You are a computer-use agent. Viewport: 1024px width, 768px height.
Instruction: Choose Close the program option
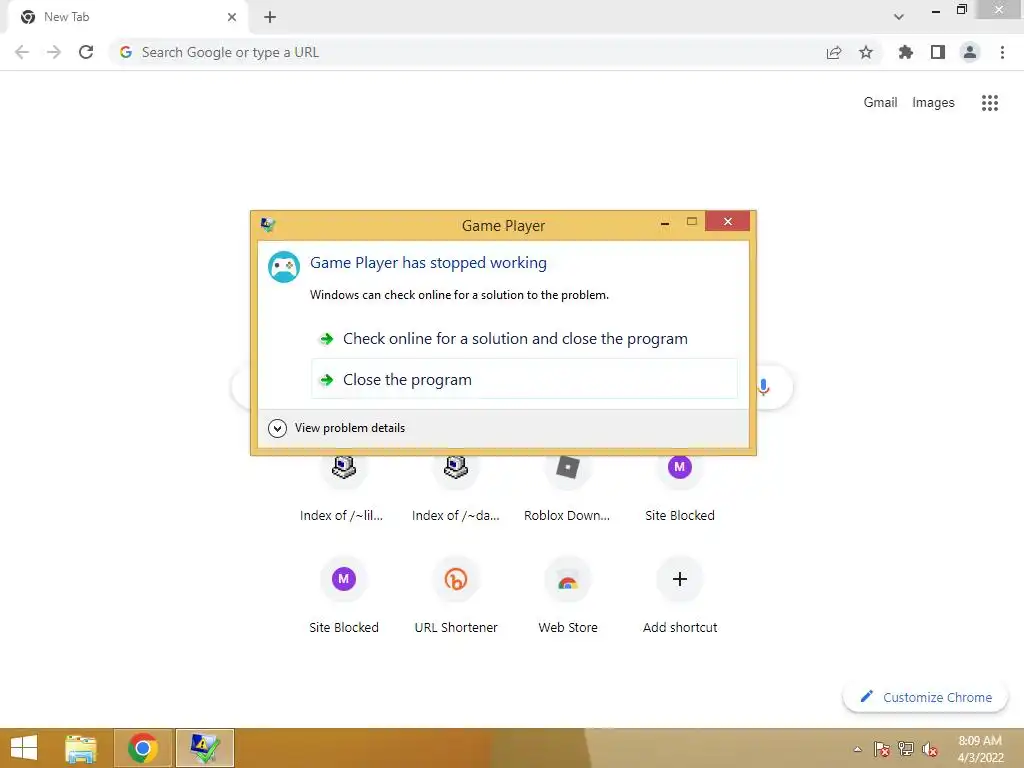coord(524,379)
